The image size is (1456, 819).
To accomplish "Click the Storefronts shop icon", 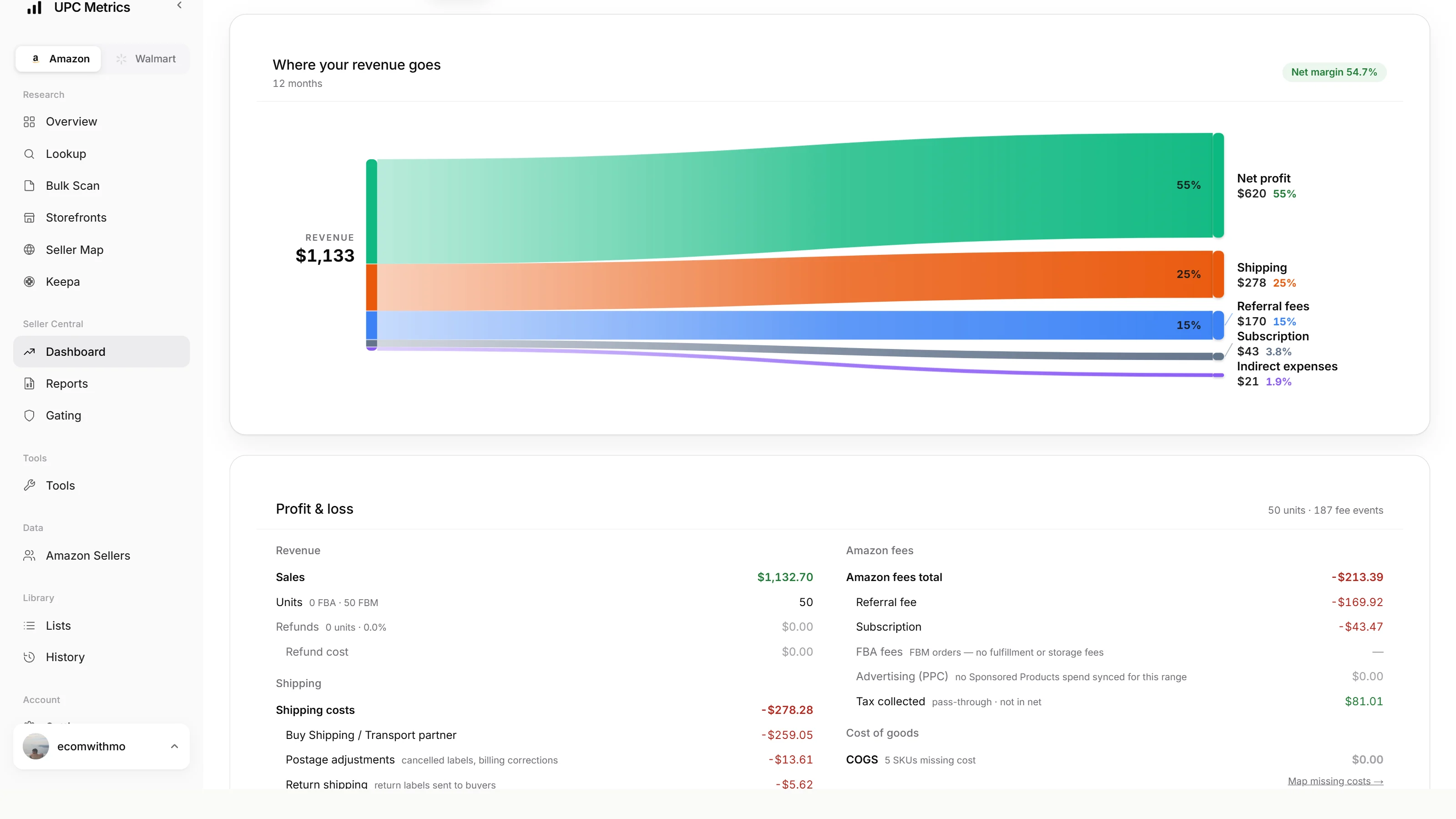I will point(30,217).
